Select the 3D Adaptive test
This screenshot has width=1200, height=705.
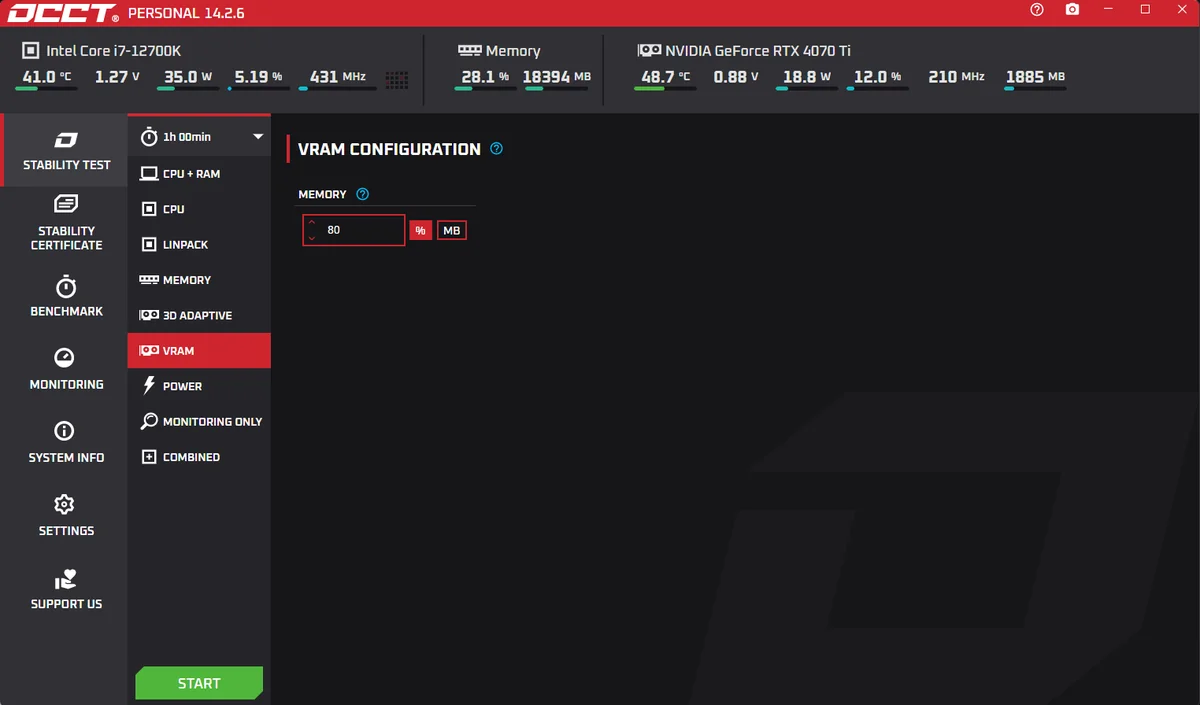[198, 315]
